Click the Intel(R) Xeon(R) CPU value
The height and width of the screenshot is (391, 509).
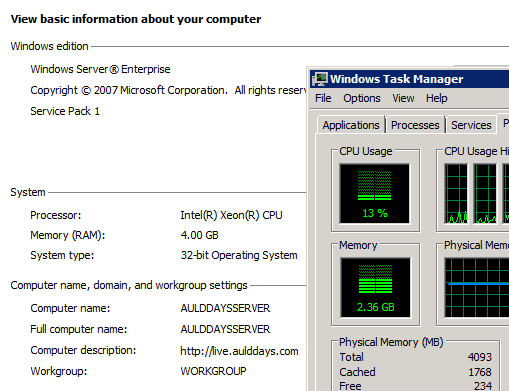point(231,215)
